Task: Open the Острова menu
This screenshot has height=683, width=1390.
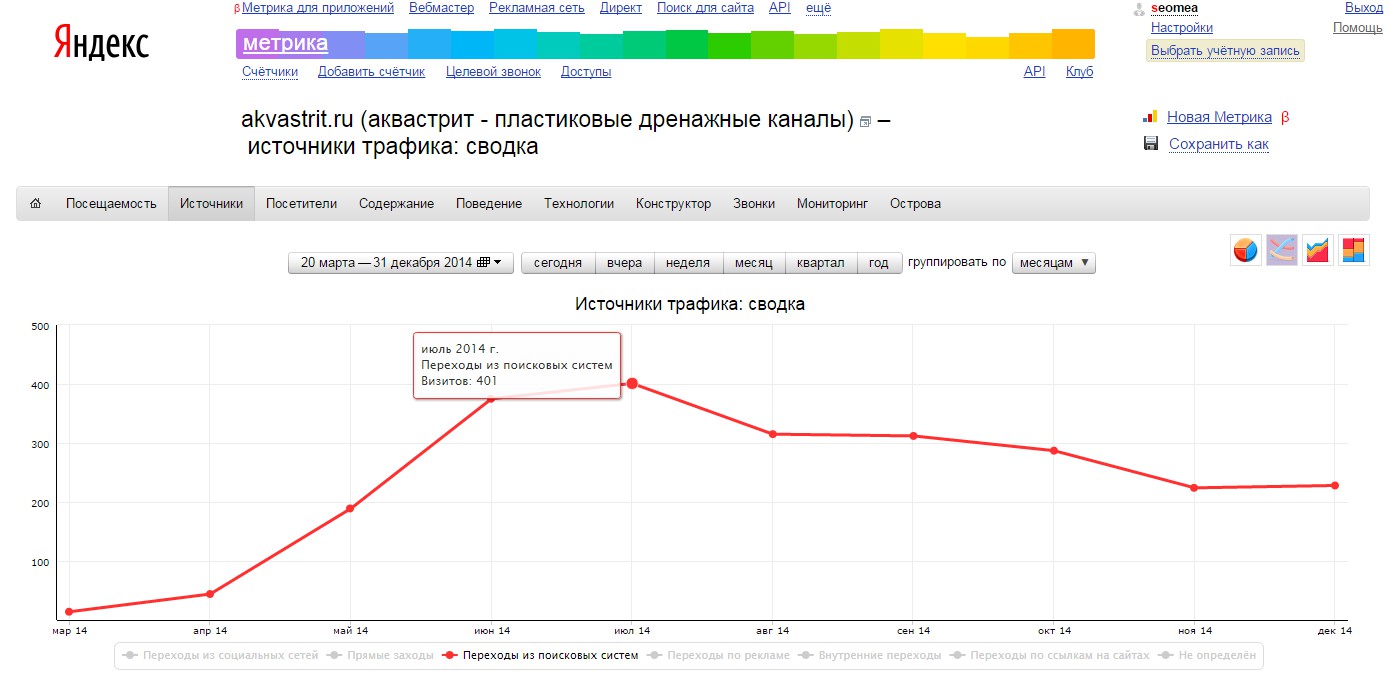Action: pyautogui.click(x=915, y=203)
